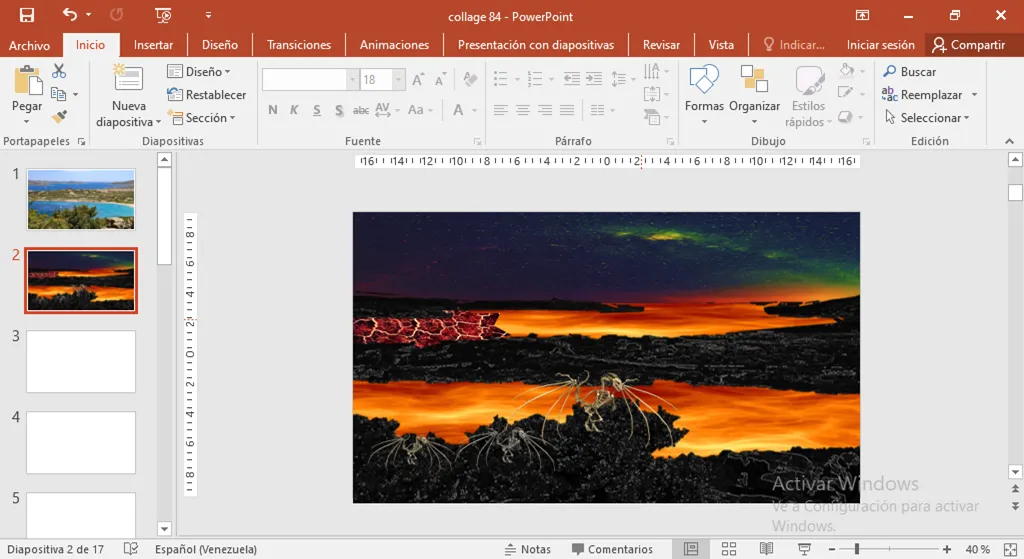Click the Undo arrow icon
The image size is (1024, 559).
[x=69, y=15]
